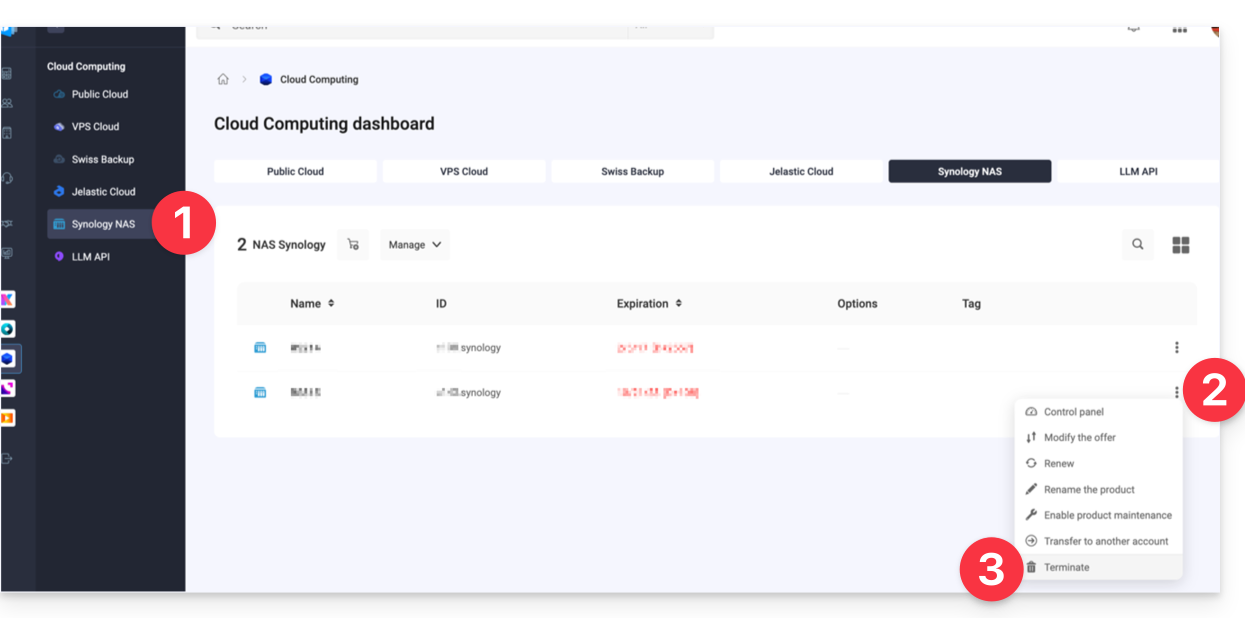The width and height of the screenshot is (1245, 618).
Task: Select Renew from the context menu
Action: pyautogui.click(x=1098, y=464)
